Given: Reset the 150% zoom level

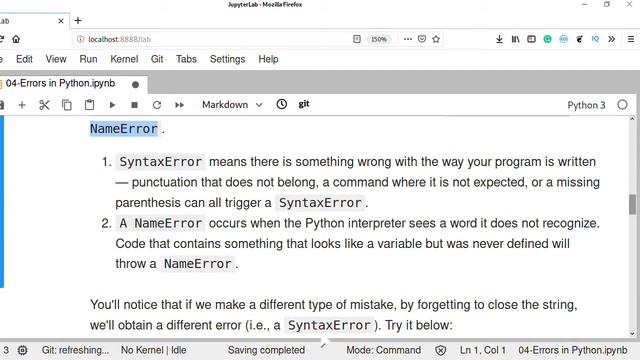Looking at the screenshot, I should pyautogui.click(x=379, y=39).
